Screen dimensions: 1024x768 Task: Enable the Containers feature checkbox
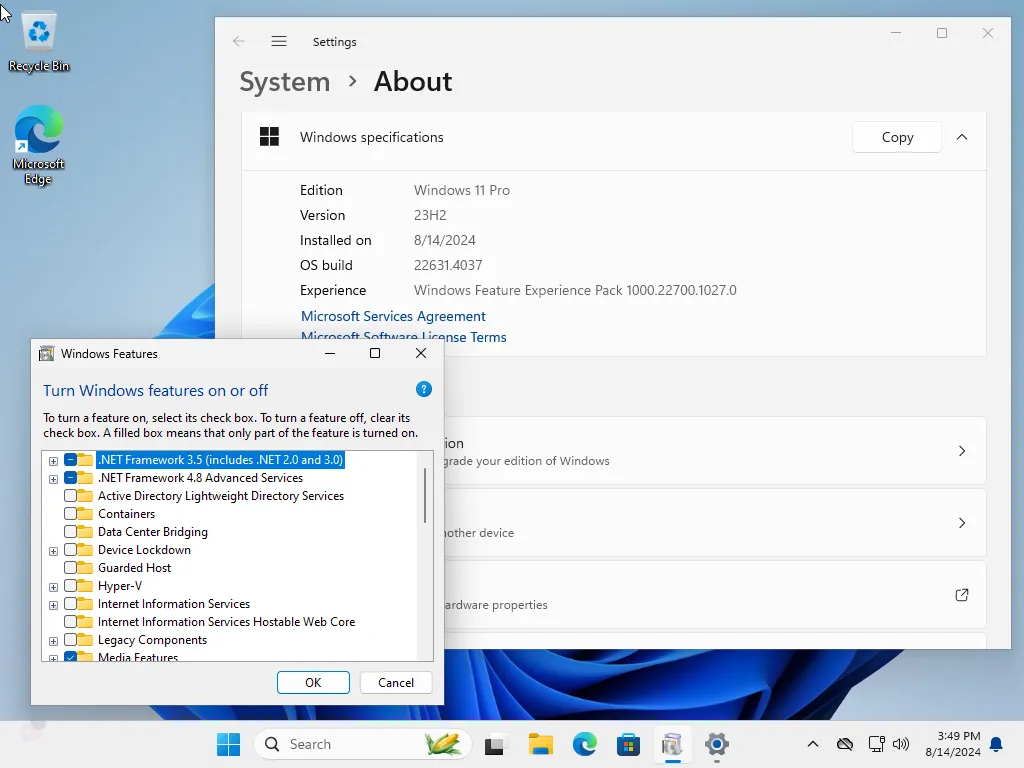pyautogui.click(x=71, y=514)
